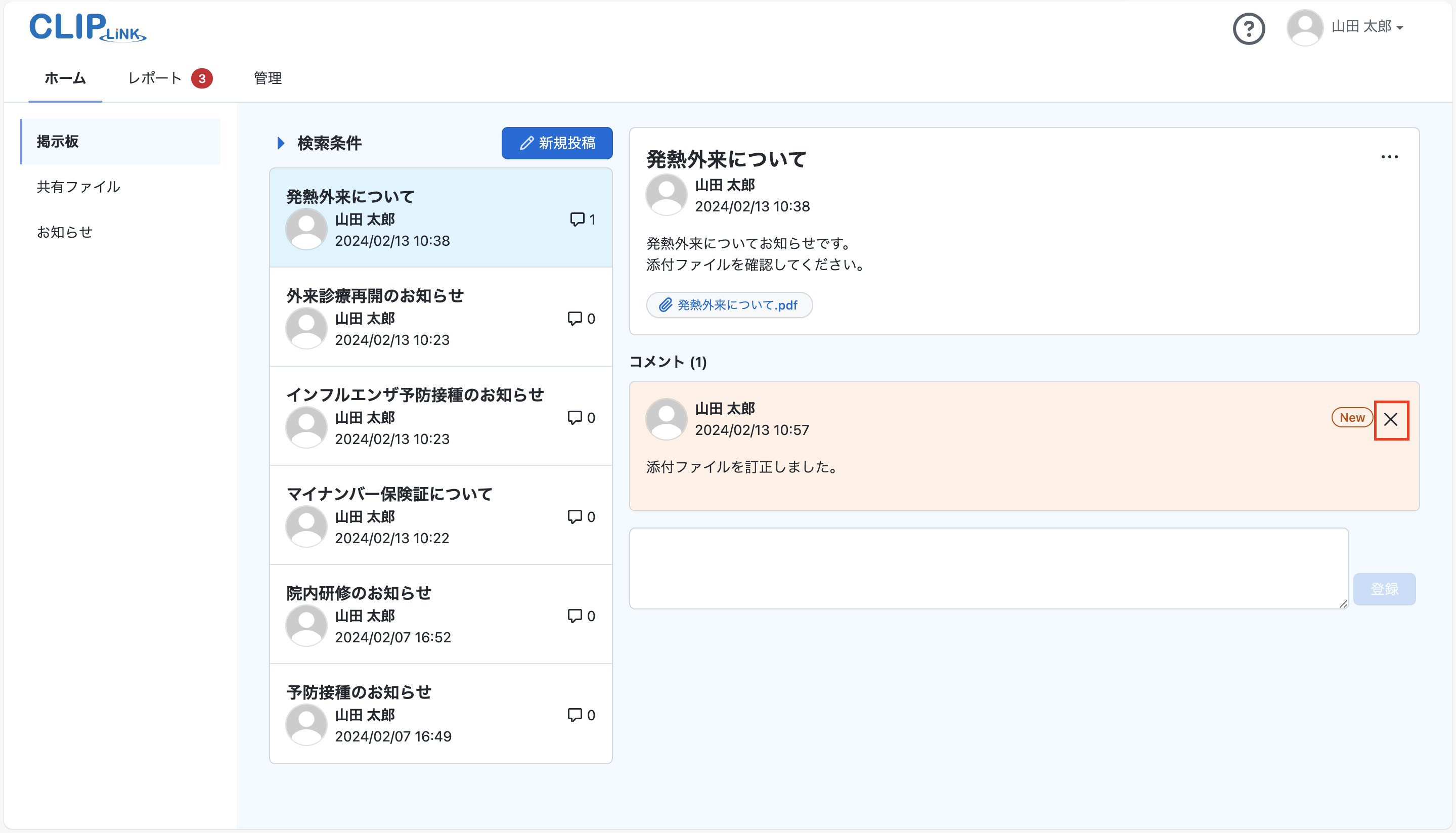
Task: Select 共有ファイル in the sidebar
Action: pos(78,187)
